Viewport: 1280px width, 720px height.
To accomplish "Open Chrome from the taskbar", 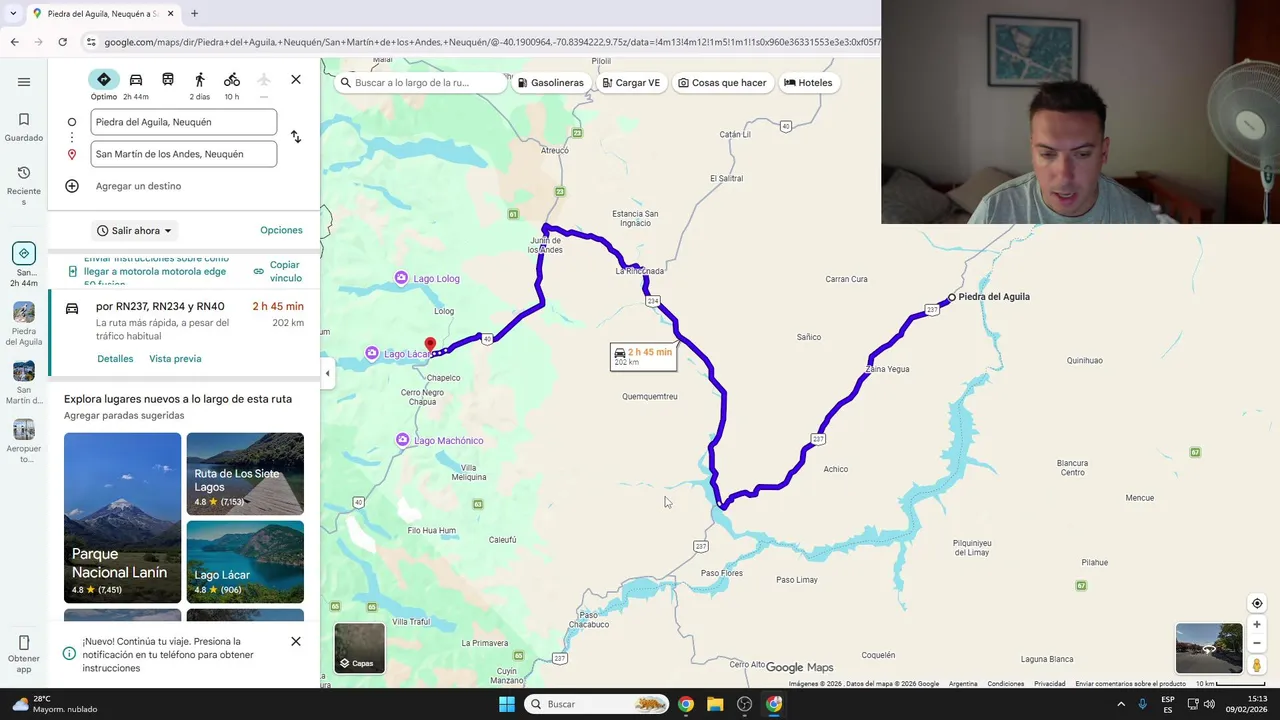I will coord(685,704).
